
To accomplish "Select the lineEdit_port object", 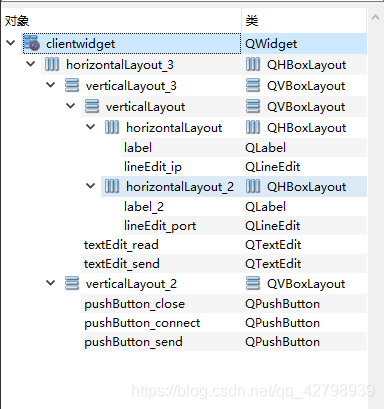I will [160, 226].
